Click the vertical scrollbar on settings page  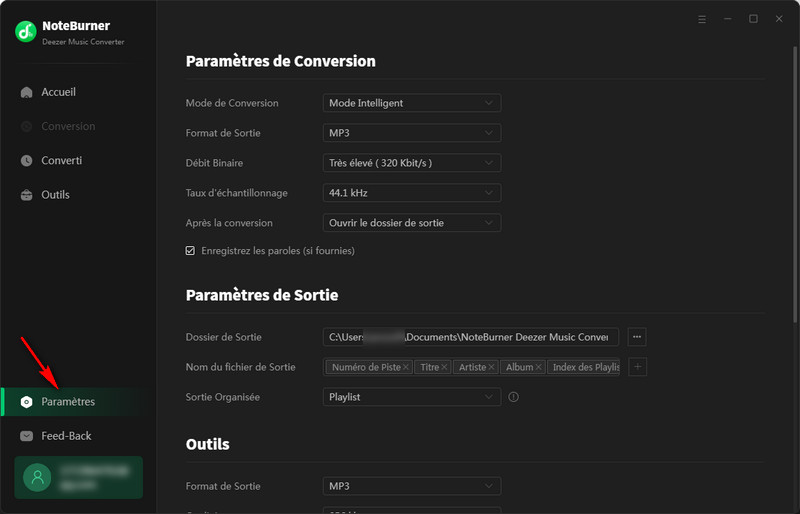click(x=795, y=184)
